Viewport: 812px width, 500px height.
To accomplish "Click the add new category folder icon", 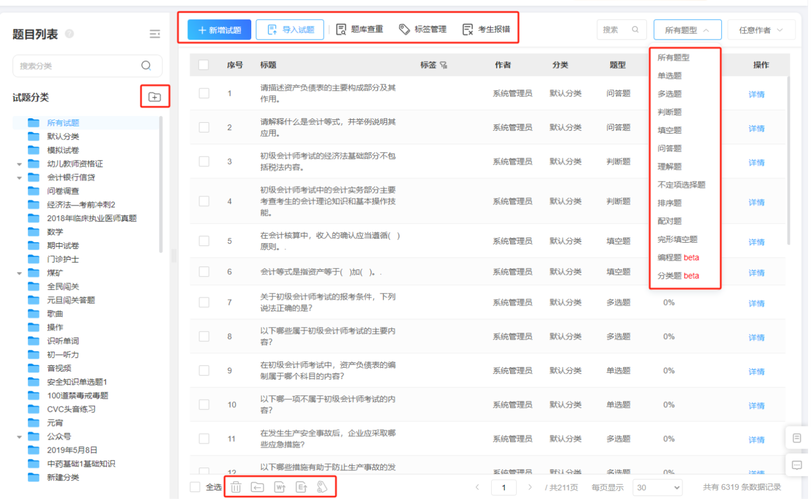I will [154, 97].
